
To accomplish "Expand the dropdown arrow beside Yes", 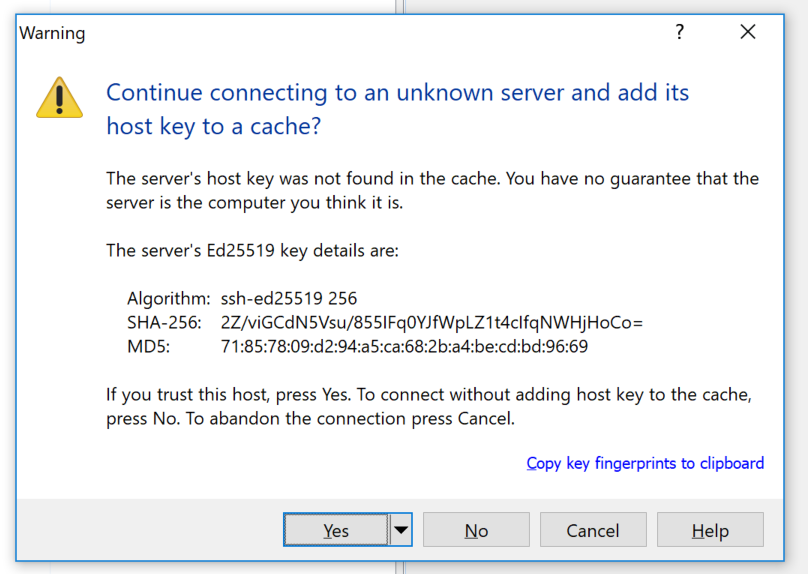I will click(401, 530).
